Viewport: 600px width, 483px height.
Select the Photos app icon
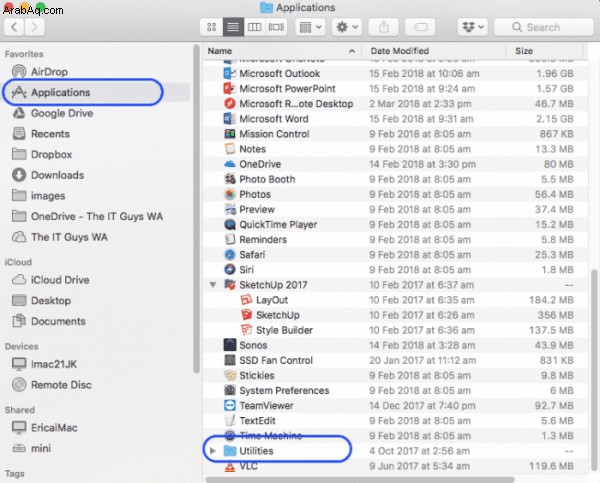[x=230, y=194]
